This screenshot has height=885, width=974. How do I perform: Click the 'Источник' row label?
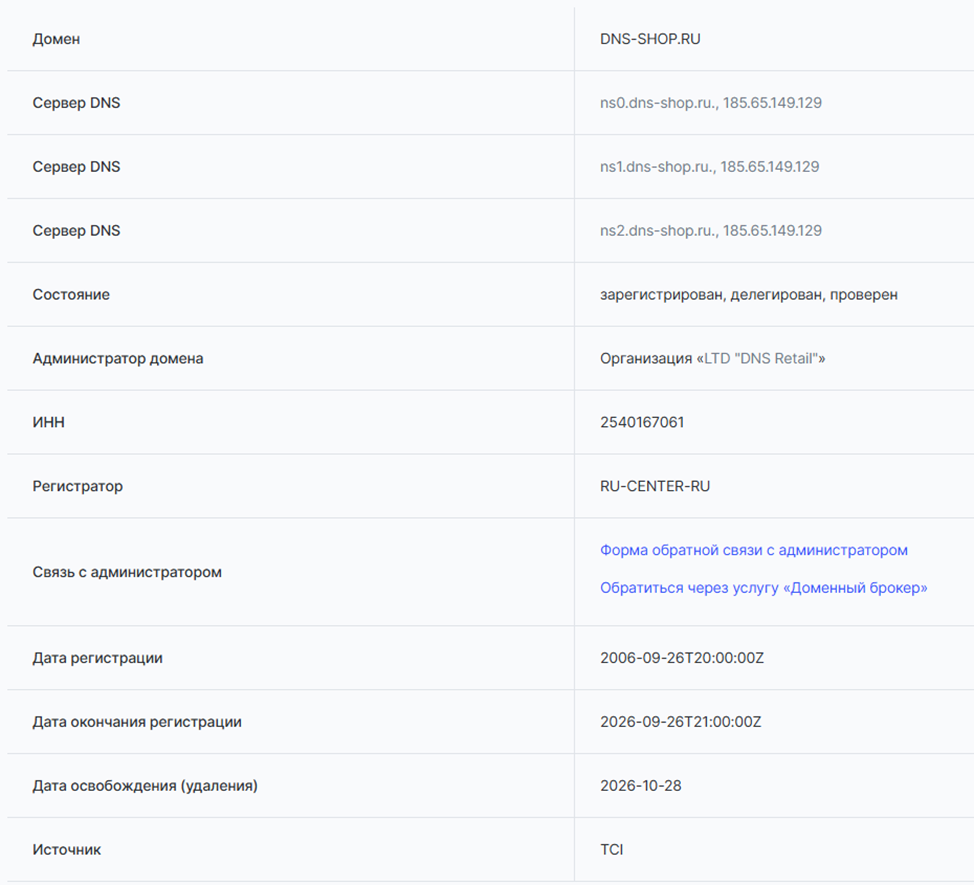click(66, 850)
